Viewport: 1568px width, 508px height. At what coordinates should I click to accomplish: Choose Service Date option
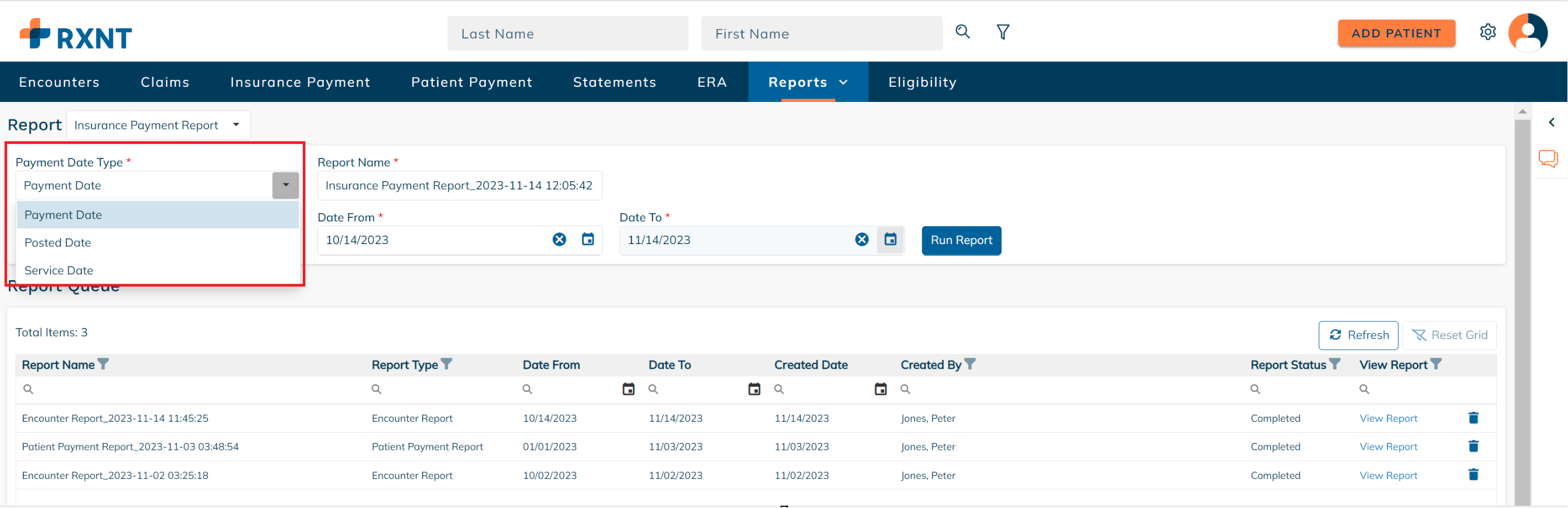(x=59, y=270)
